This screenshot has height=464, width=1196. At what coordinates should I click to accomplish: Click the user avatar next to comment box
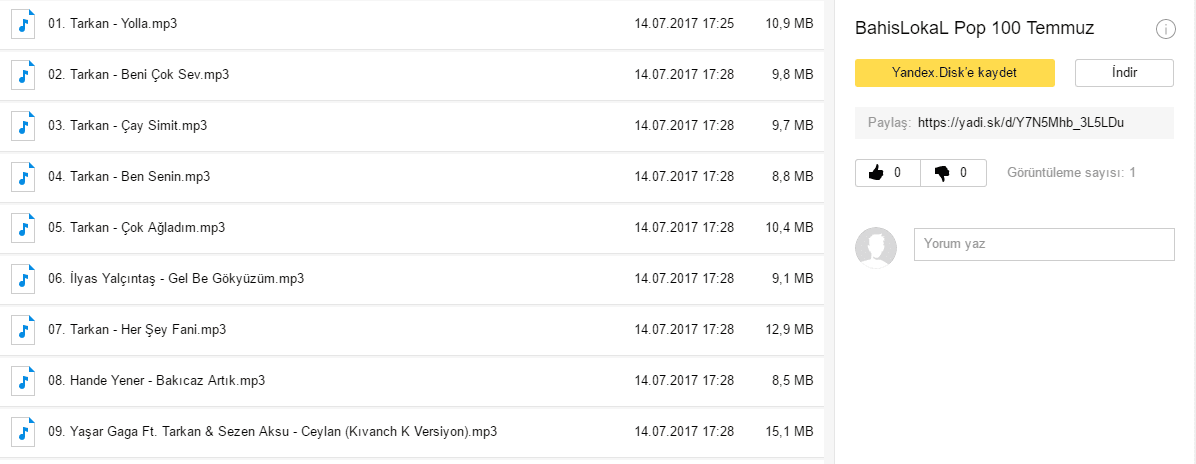[876, 247]
